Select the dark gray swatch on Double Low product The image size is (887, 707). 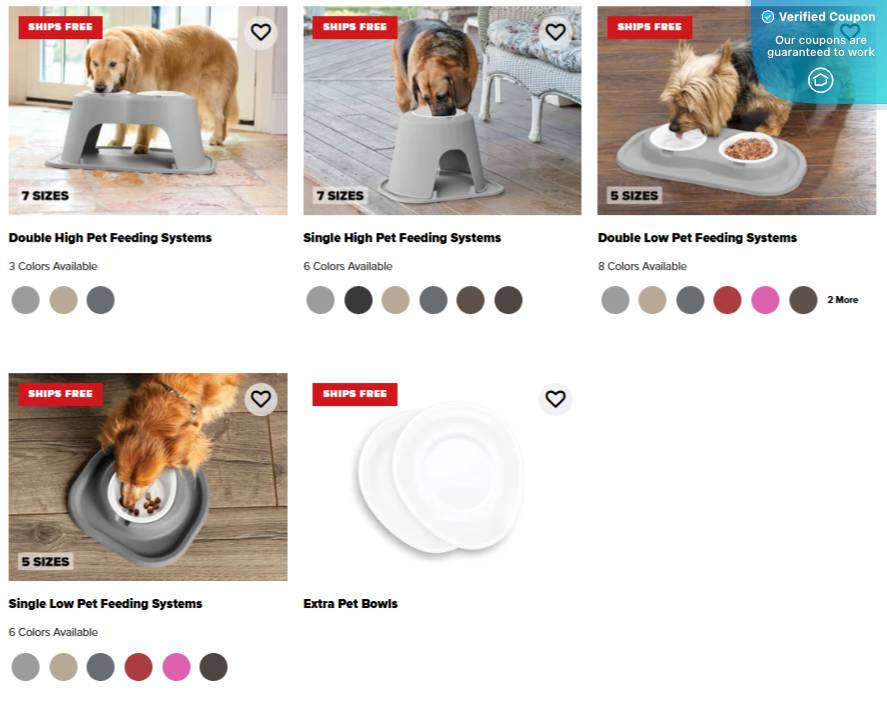pyautogui.click(x=690, y=300)
